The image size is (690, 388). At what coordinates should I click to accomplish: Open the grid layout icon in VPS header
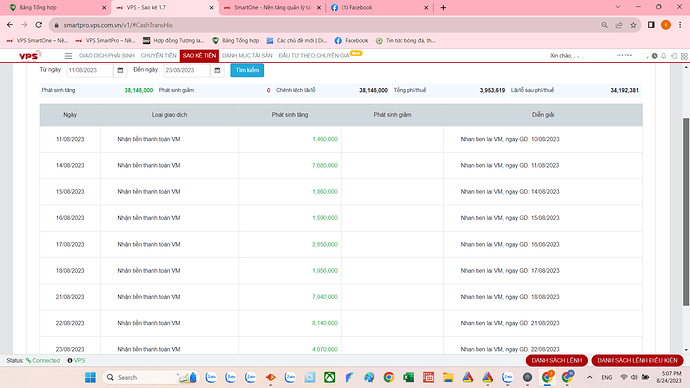tap(684, 56)
